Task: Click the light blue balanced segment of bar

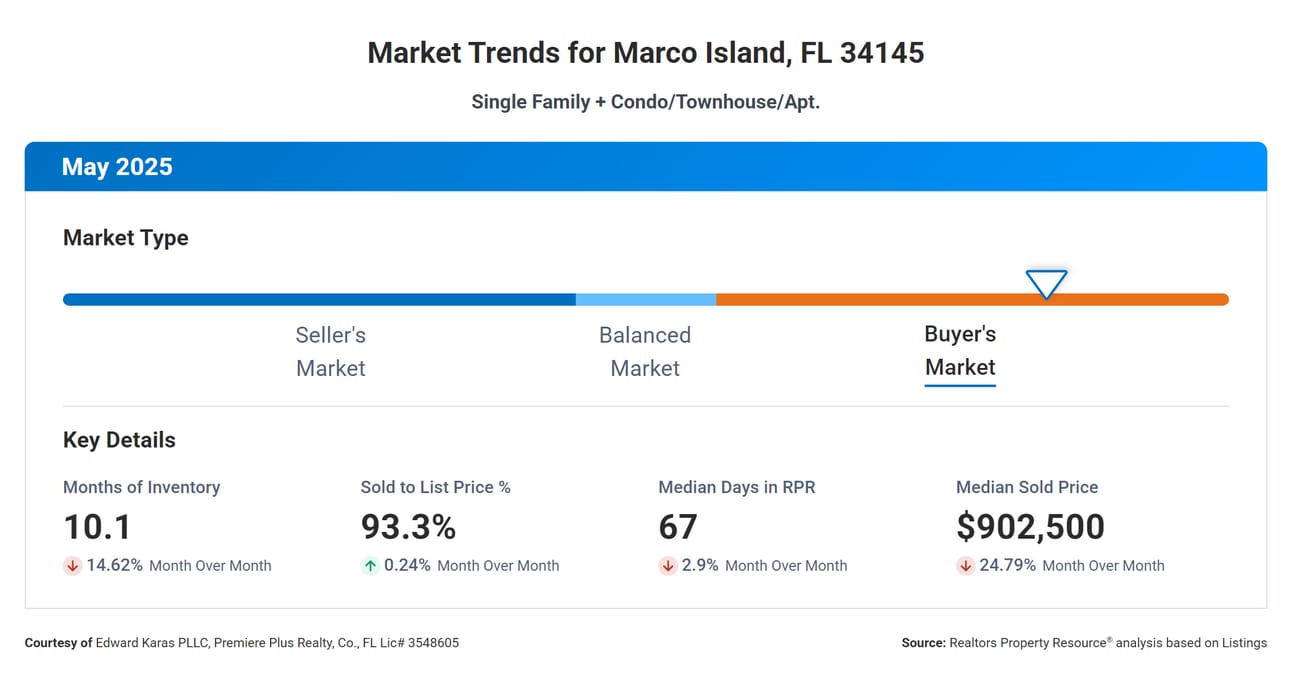Action: pos(646,299)
